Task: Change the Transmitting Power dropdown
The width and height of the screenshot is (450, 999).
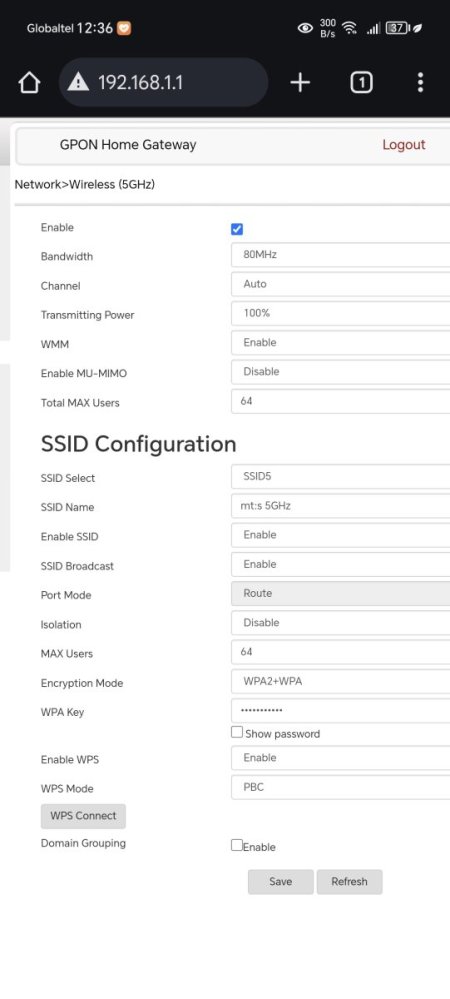Action: pos(340,313)
